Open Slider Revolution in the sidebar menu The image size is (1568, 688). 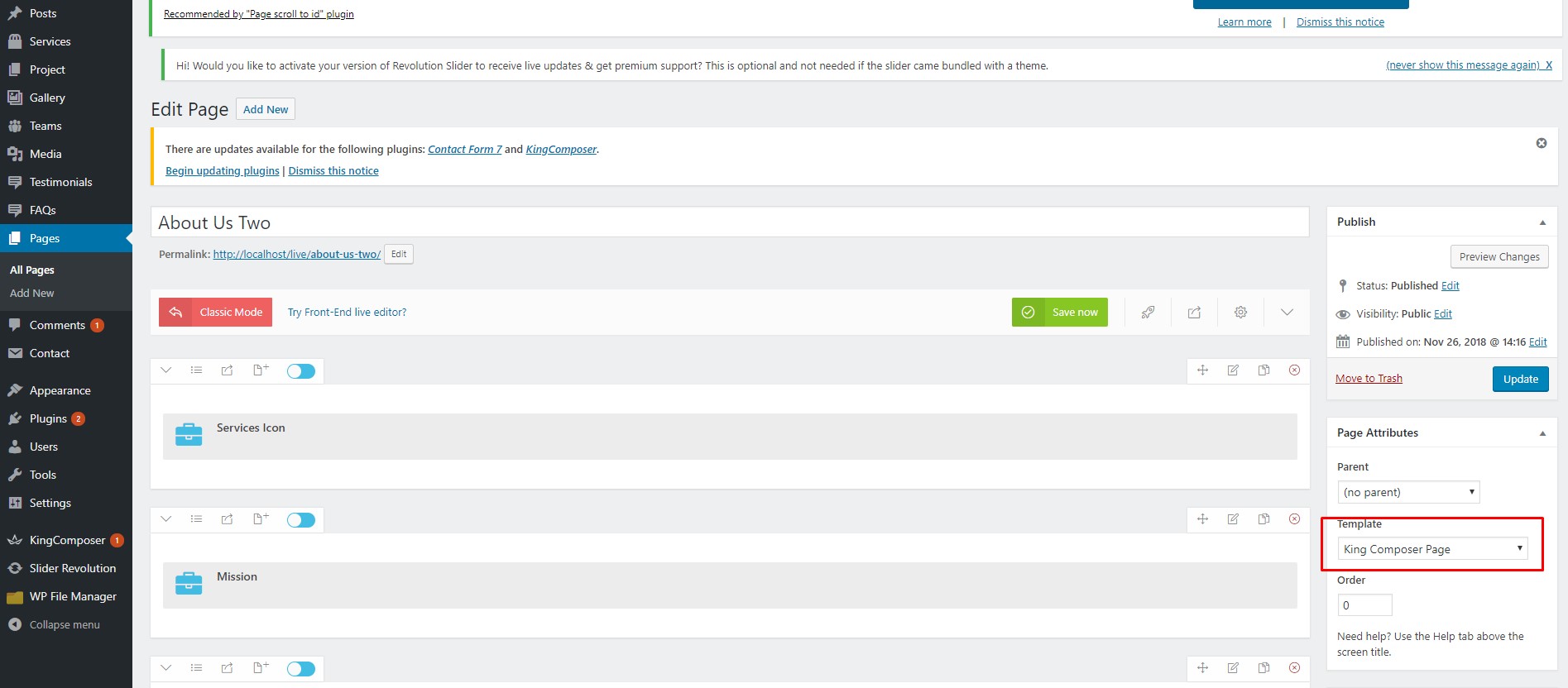[72, 568]
